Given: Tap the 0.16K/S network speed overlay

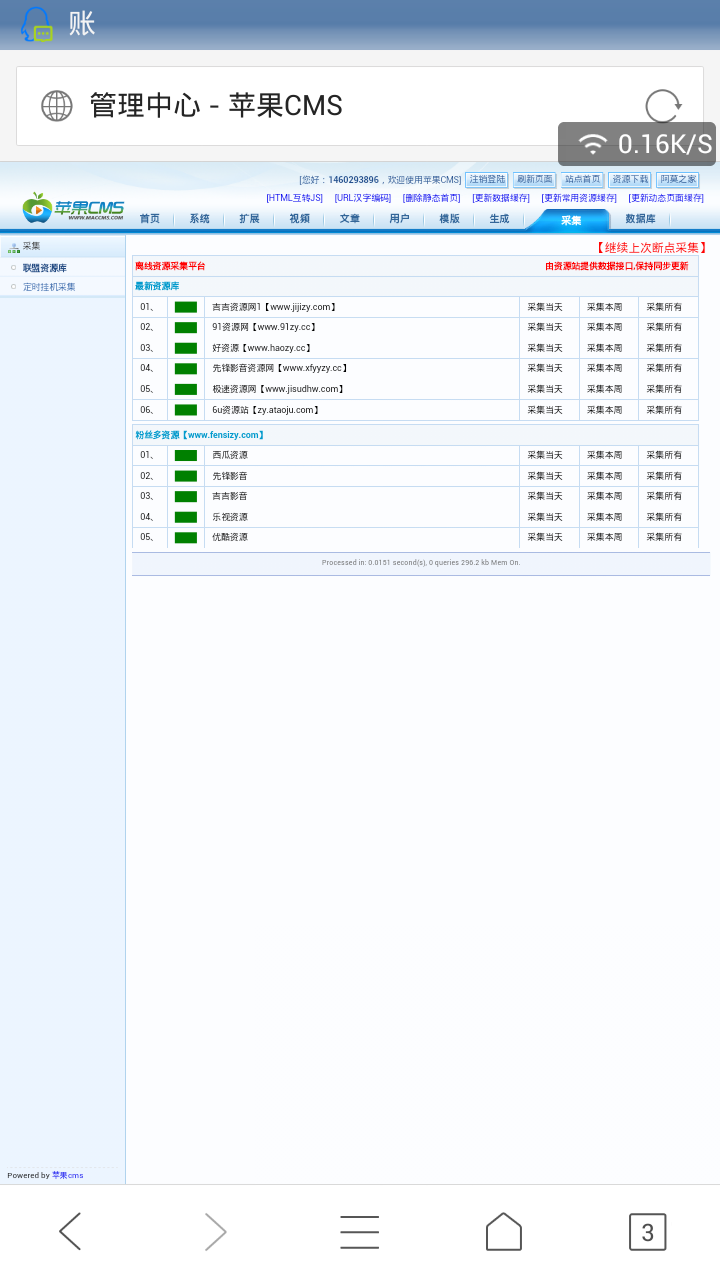Looking at the screenshot, I should 637,144.
